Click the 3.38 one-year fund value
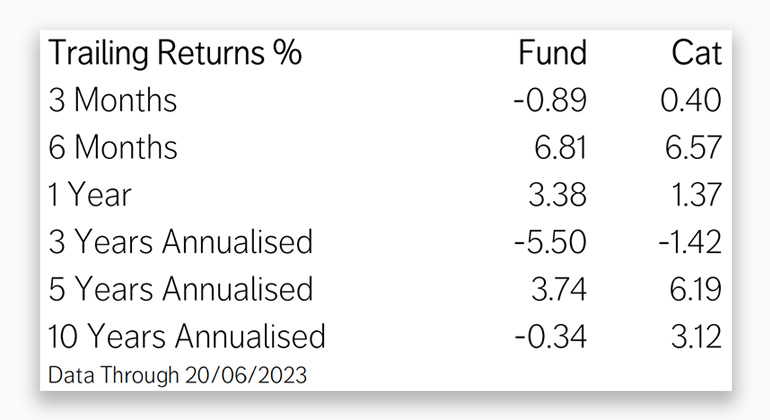 coord(558,194)
